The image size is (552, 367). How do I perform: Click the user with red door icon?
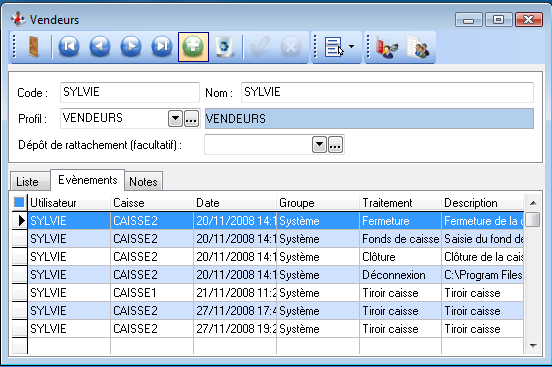coord(387,47)
